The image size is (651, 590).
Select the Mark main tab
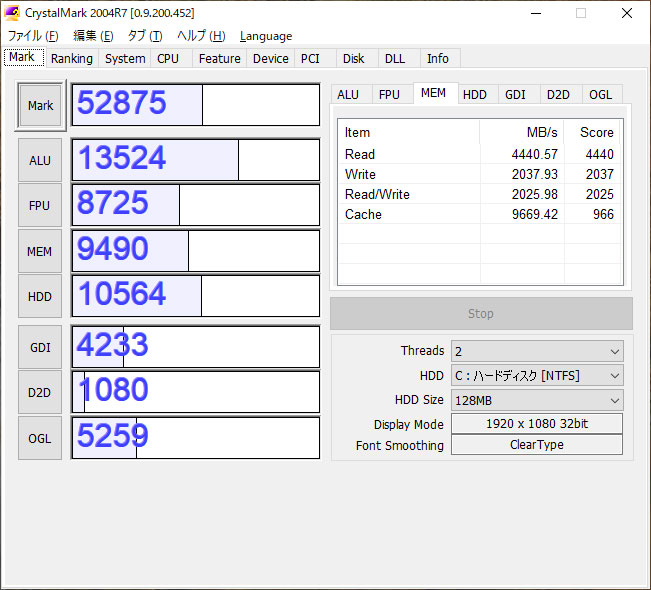[x=22, y=57]
